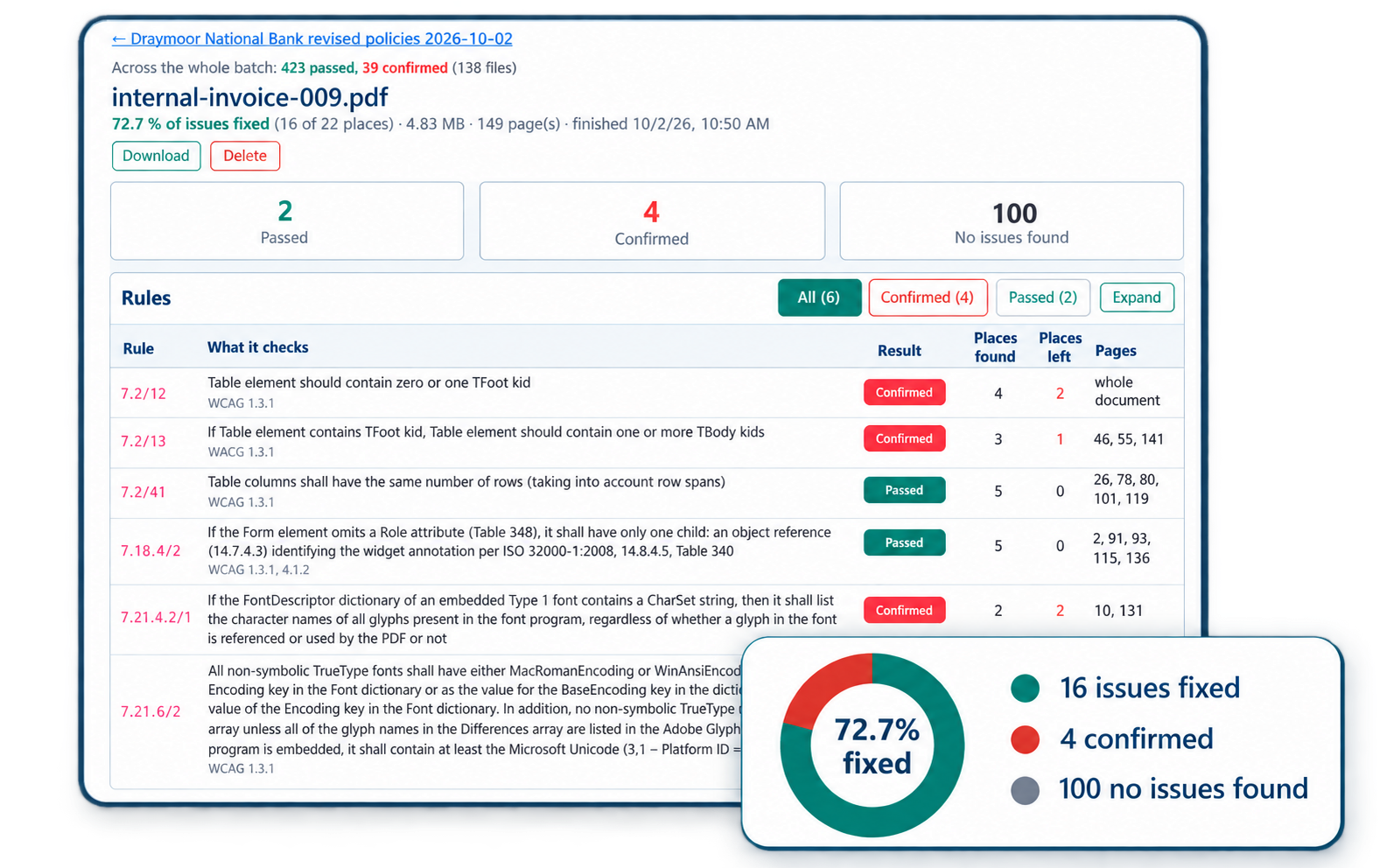This screenshot has height=868, width=1387.
Task: Click the Passed summary card showing 2
Action: tap(287, 220)
